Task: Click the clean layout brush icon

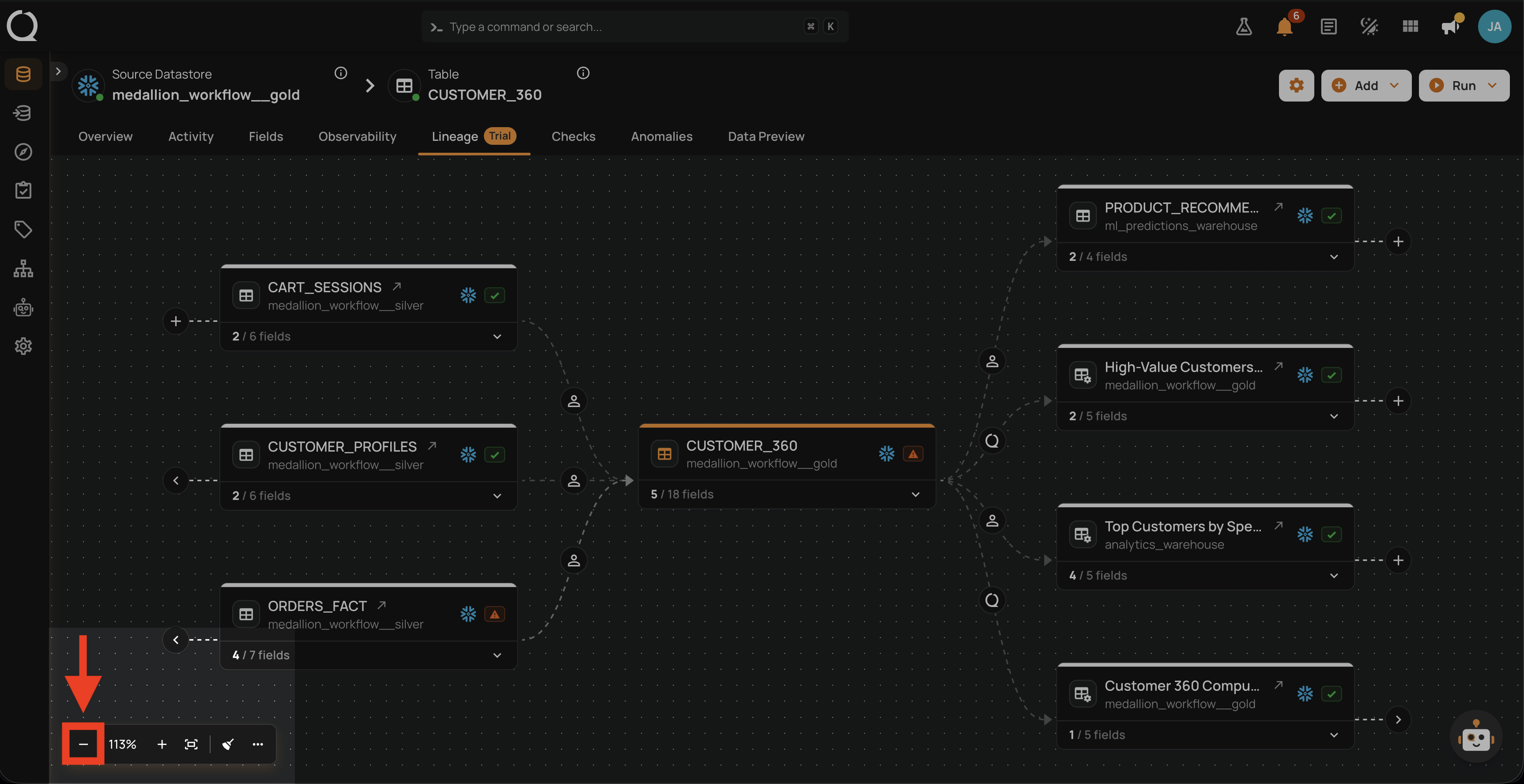Action: coord(228,744)
